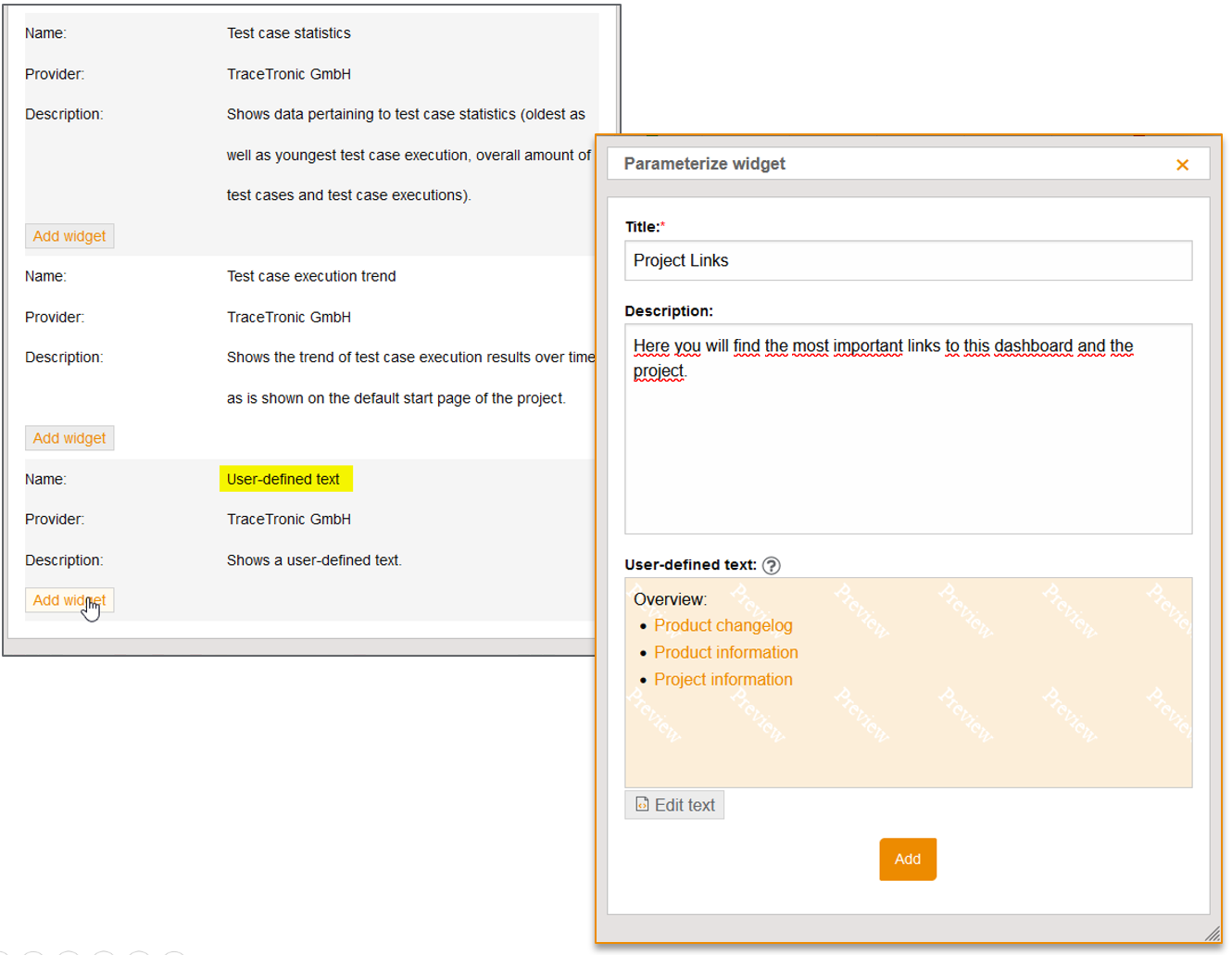1232x955 pixels.
Task: Add the Test case statistics widget
Action: tap(69, 235)
